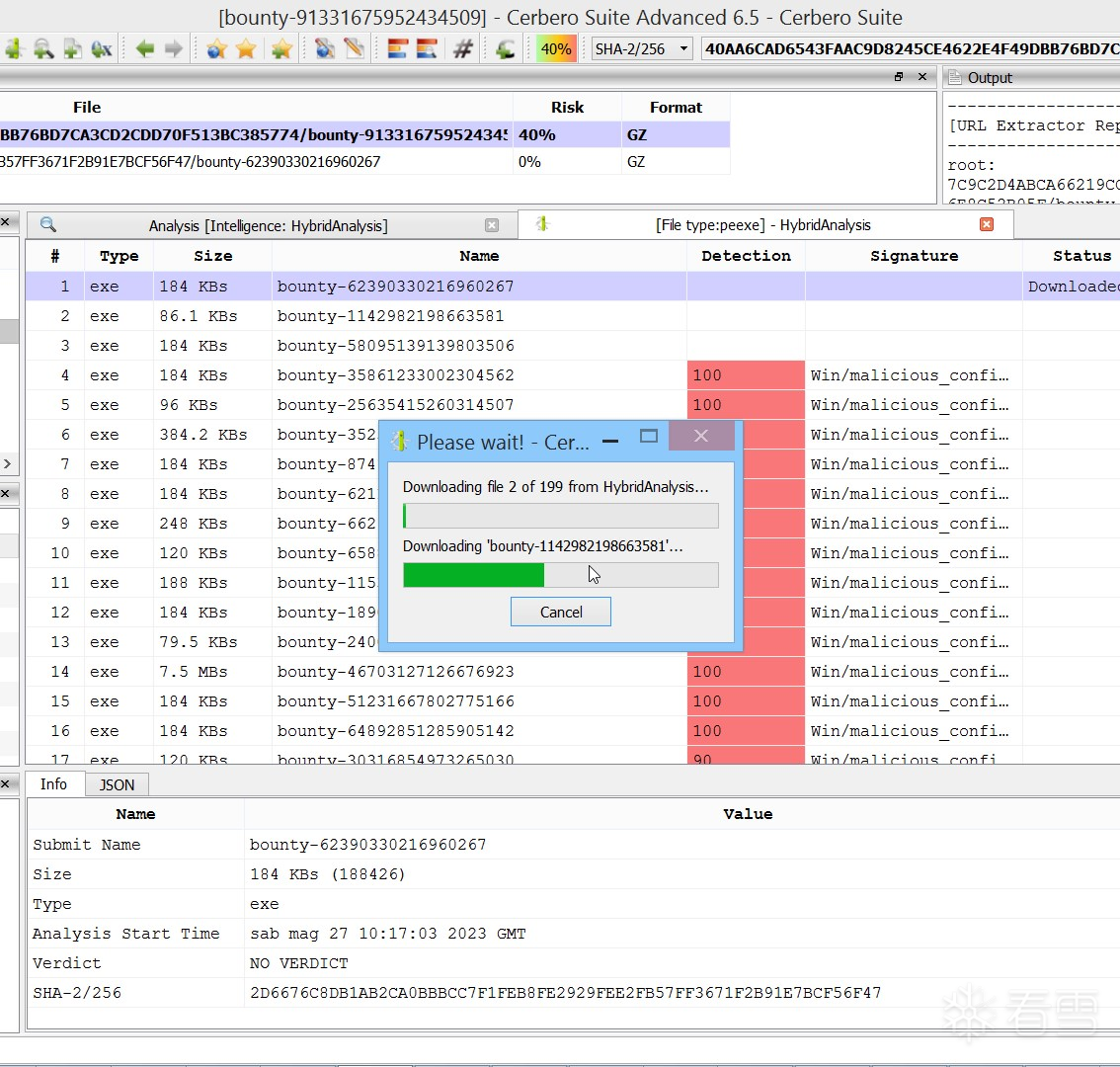The image size is (1120, 1067).
Task: Click the plain yellow star icon
Action: pos(246,48)
